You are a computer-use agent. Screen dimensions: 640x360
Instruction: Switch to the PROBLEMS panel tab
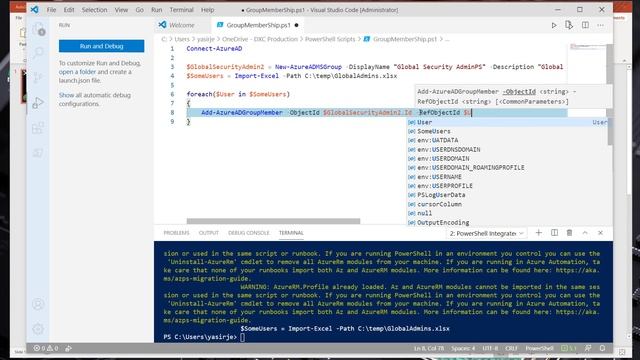pyautogui.click(x=176, y=233)
